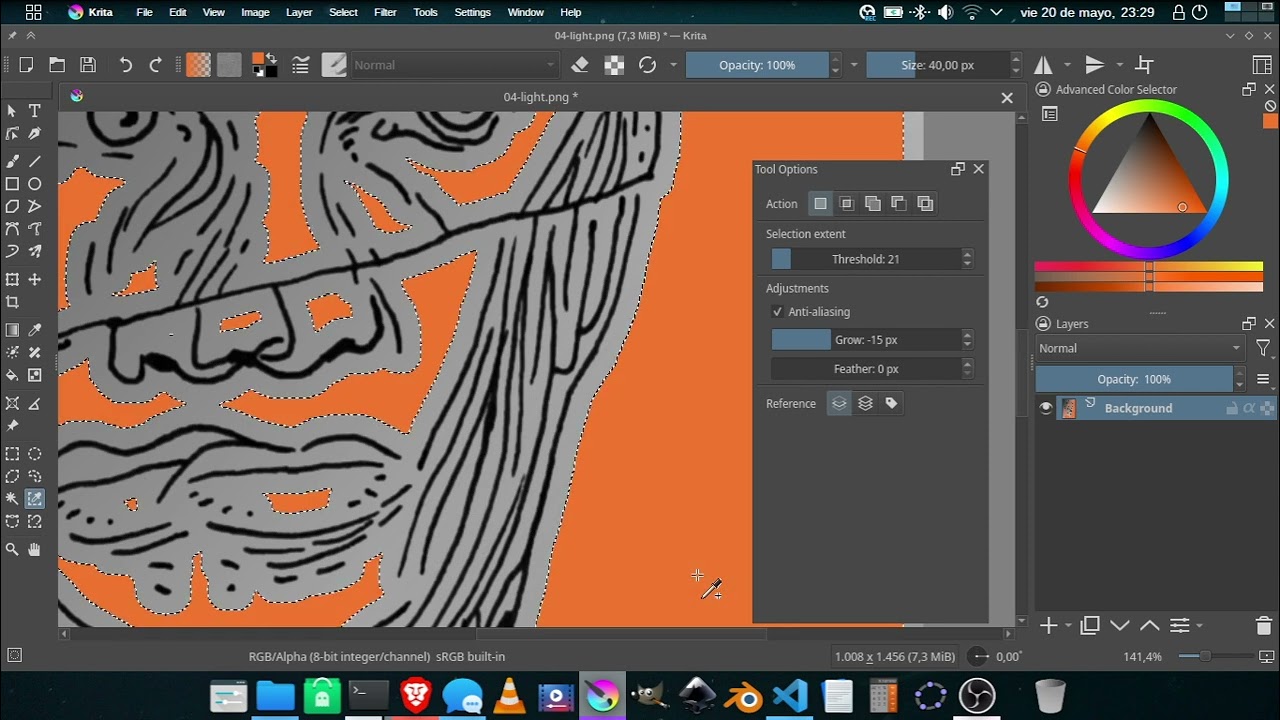Select the Crop tool
This screenshot has height=720, width=1280.
pos(12,302)
